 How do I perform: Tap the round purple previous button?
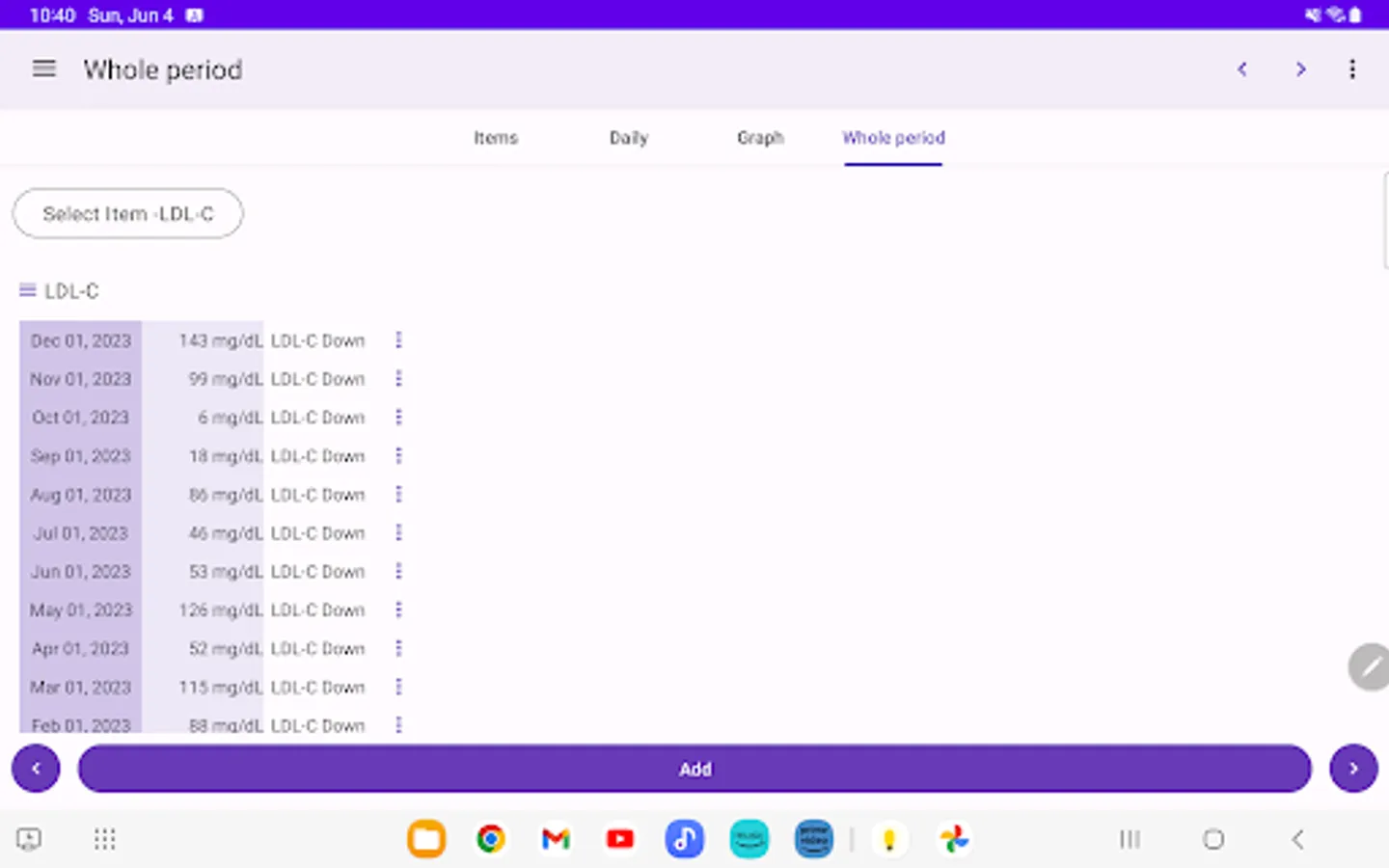(x=36, y=769)
